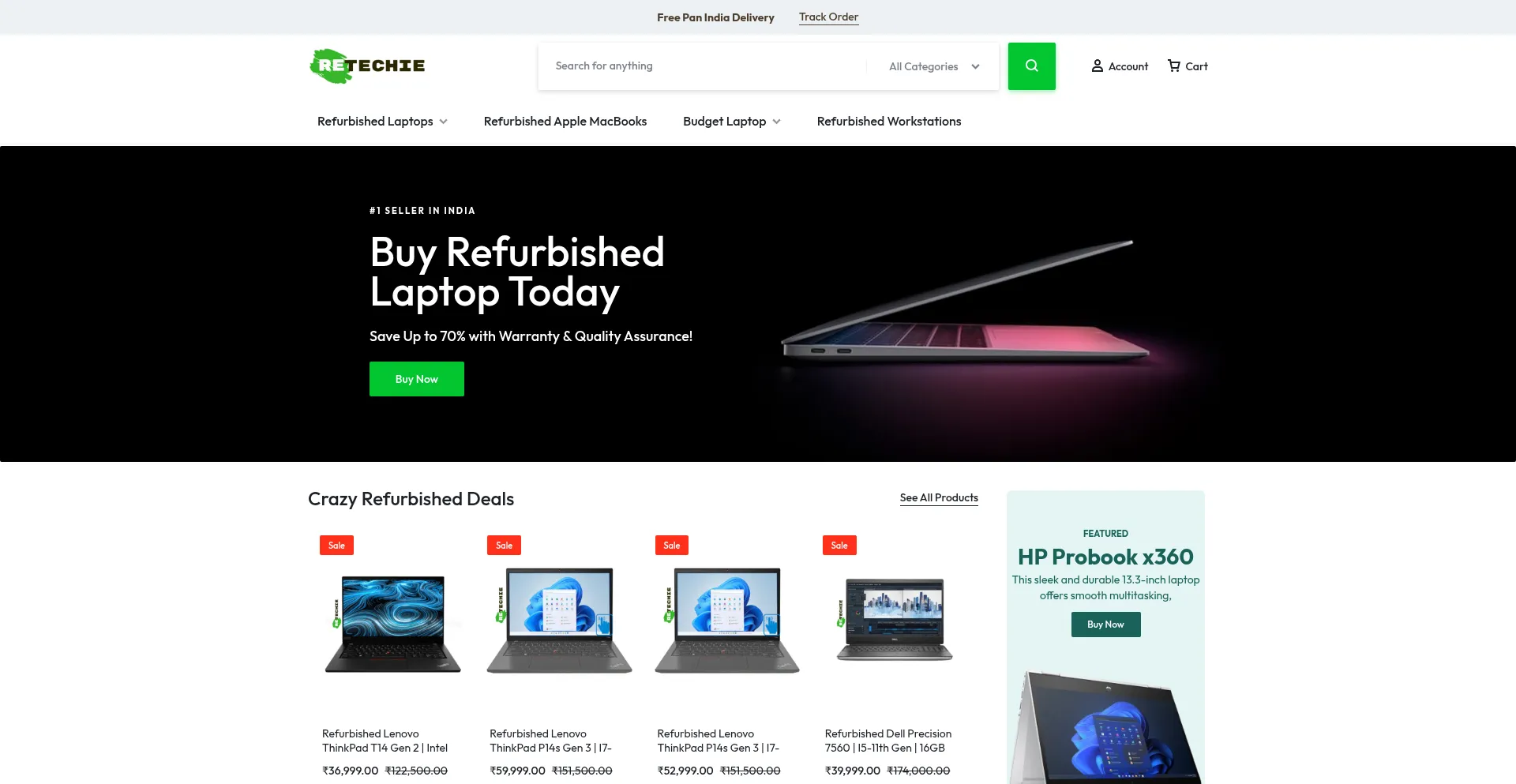Open Dell Precision 7560 laptop image

895,620
